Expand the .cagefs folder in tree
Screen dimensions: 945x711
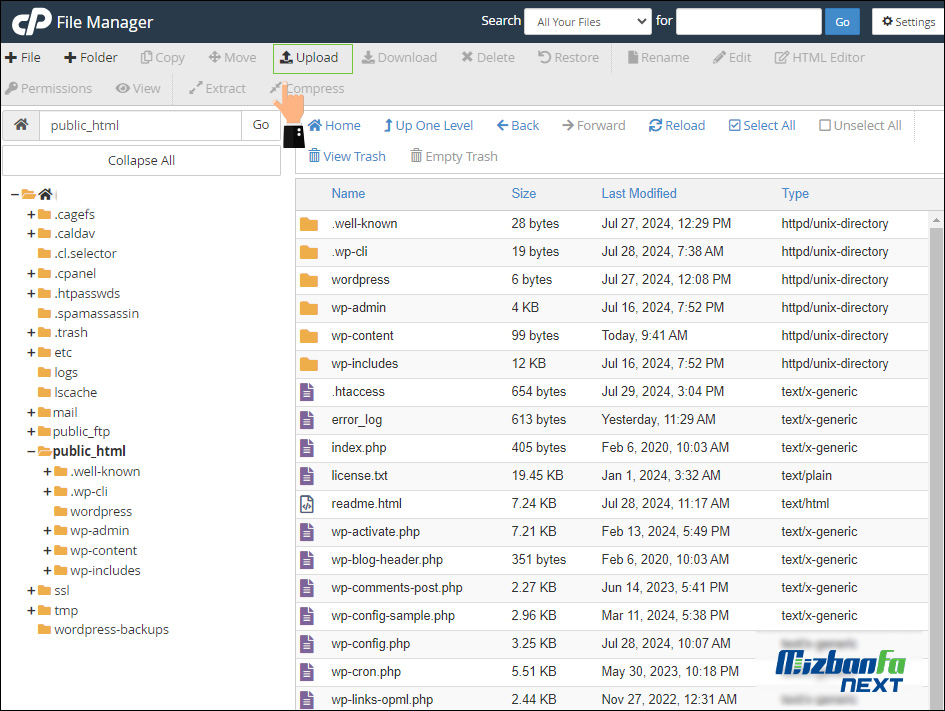click(x=31, y=215)
